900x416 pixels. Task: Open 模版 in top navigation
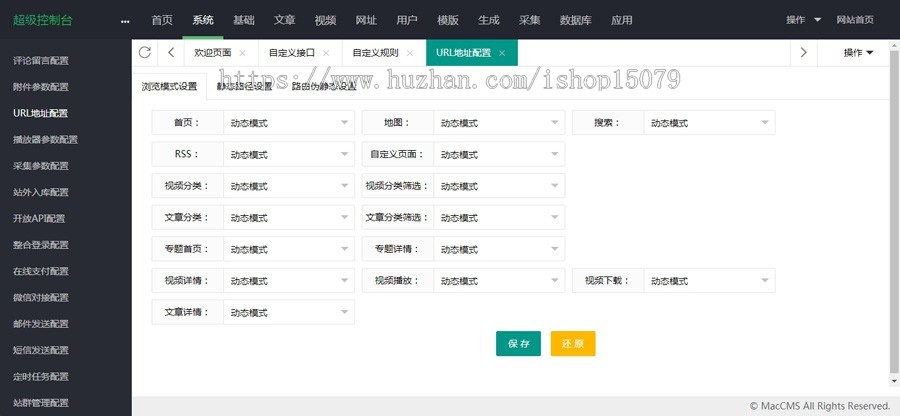(x=448, y=20)
